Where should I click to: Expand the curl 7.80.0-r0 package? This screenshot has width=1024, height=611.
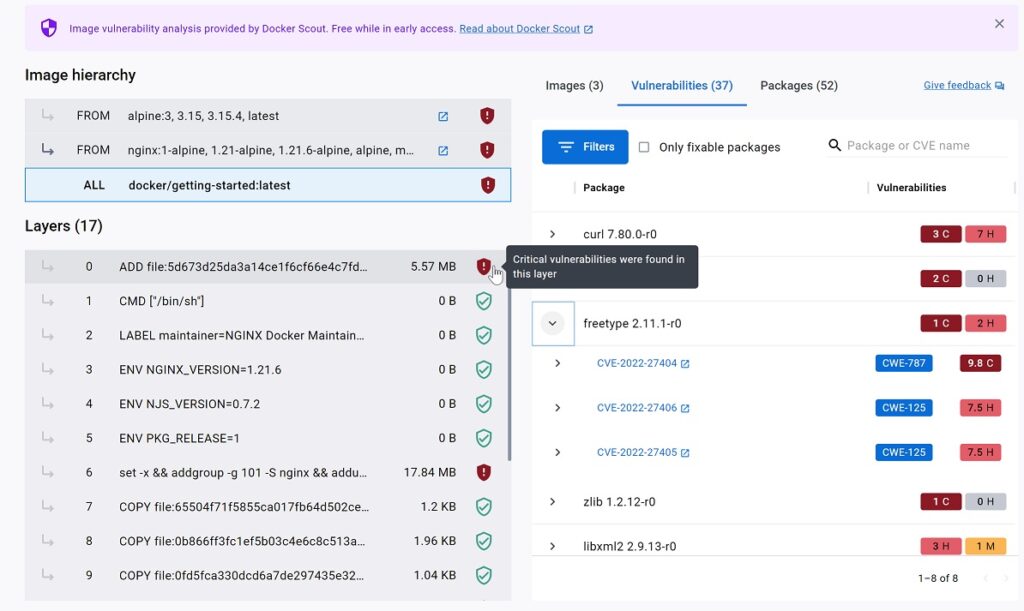click(x=552, y=234)
